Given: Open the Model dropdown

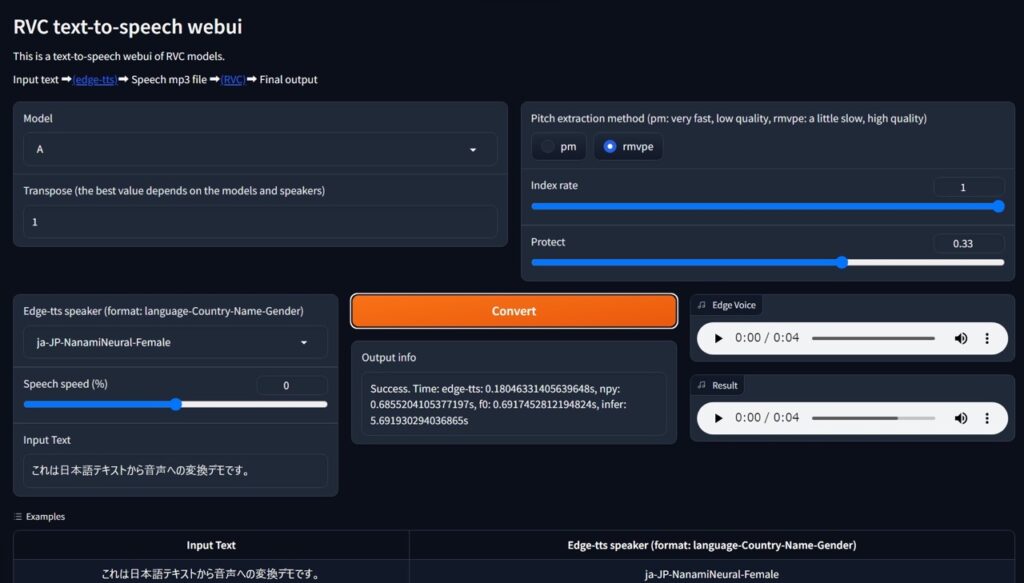Looking at the screenshot, I should [261, 150].
